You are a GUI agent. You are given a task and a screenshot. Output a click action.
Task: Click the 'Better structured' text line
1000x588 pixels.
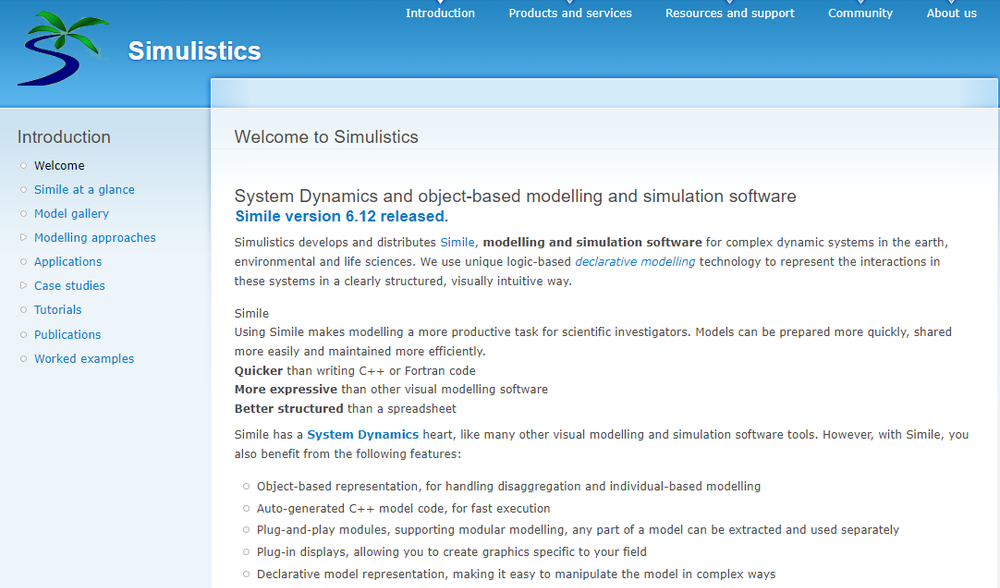pyautogui.click(x=345, y=408)
